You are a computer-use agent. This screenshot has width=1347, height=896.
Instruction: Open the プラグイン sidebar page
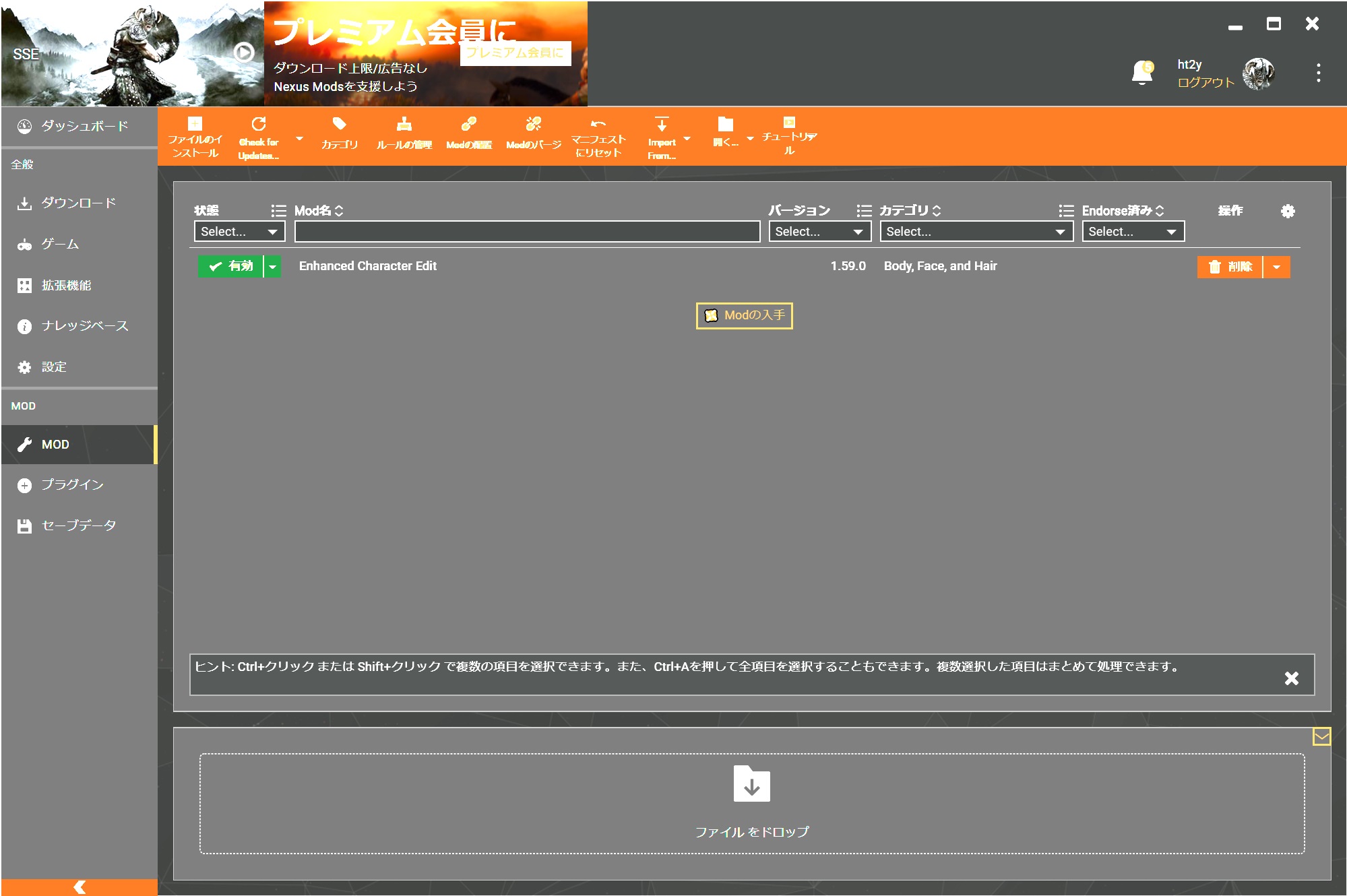coord(80,485)
